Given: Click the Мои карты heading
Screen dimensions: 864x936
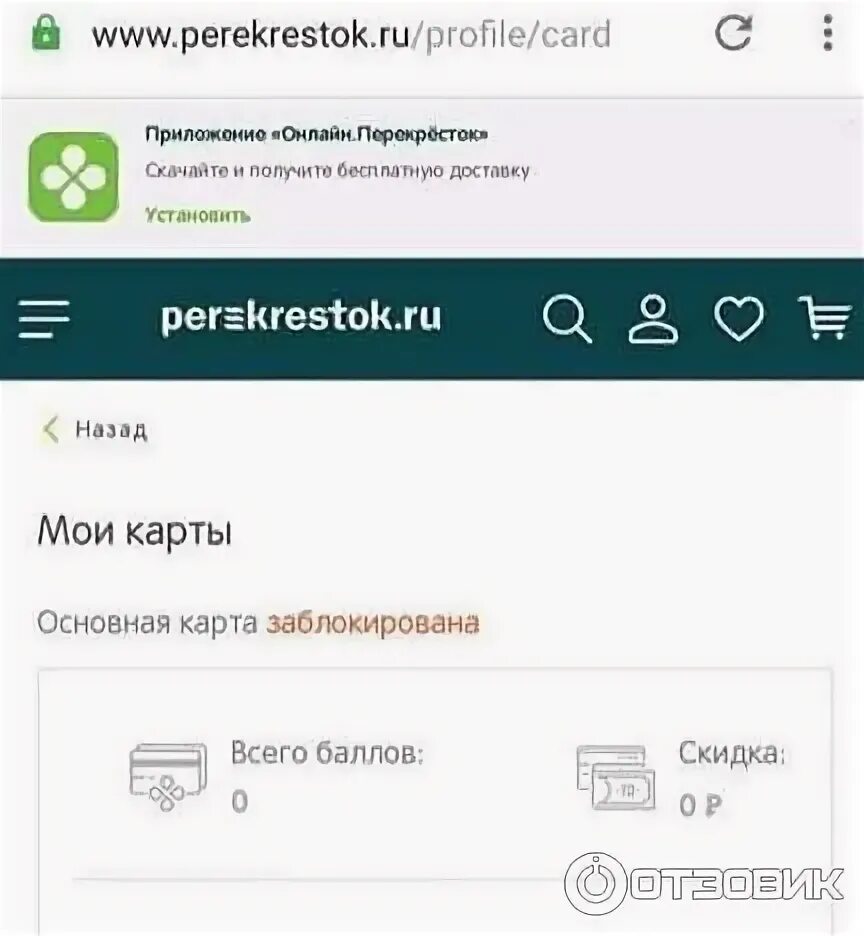Looking at the screenshot, I should (135, 531).
